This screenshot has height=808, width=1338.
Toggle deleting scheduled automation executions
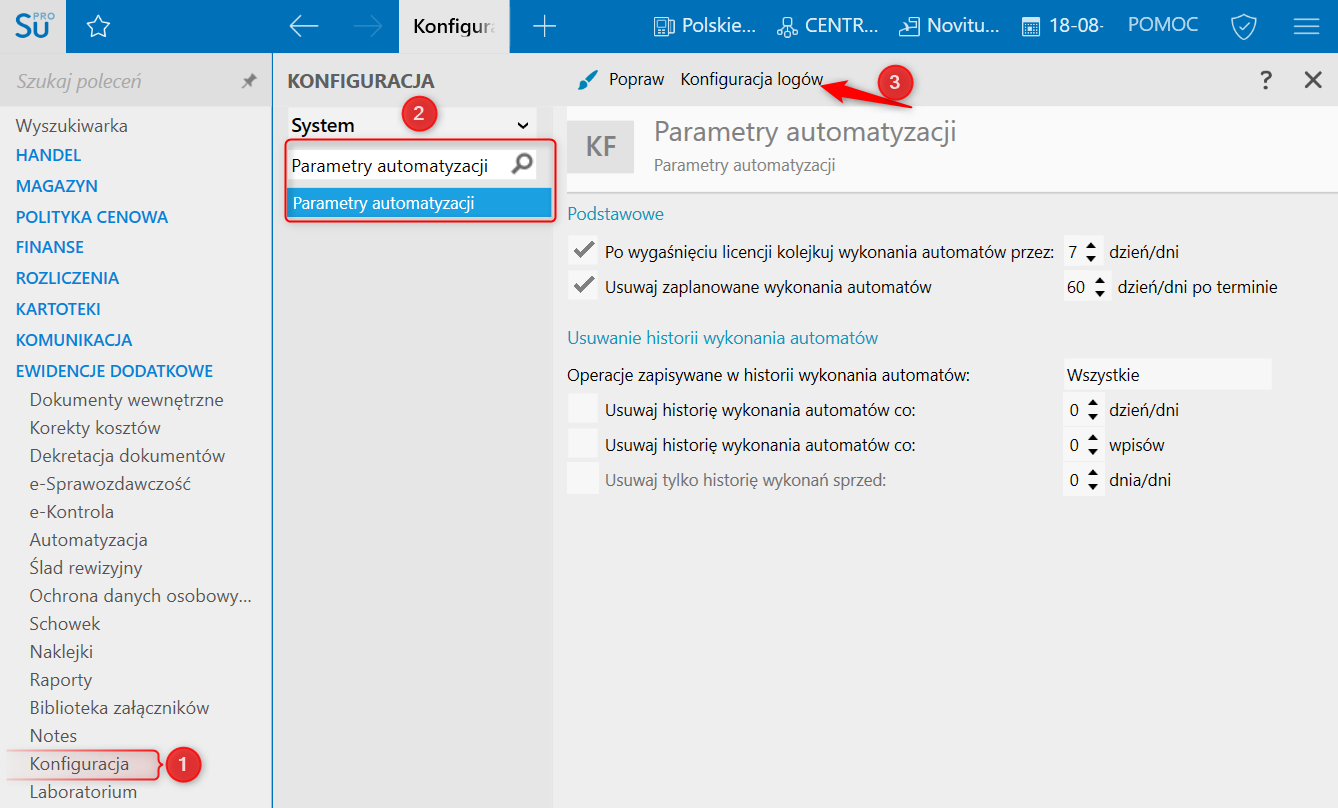click(583, 286)
